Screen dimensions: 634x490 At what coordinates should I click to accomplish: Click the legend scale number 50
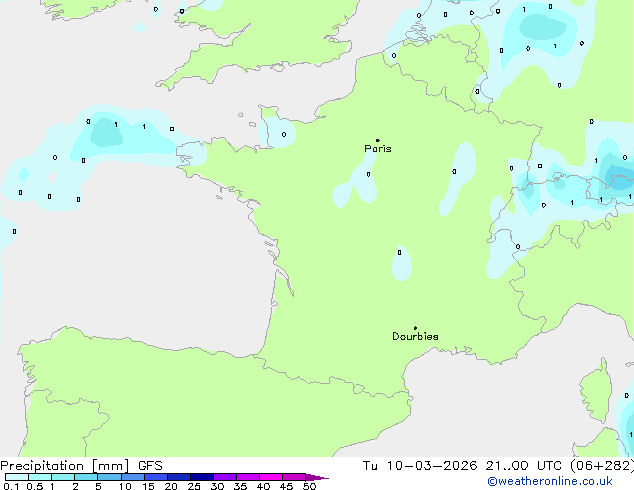[310, 486]
